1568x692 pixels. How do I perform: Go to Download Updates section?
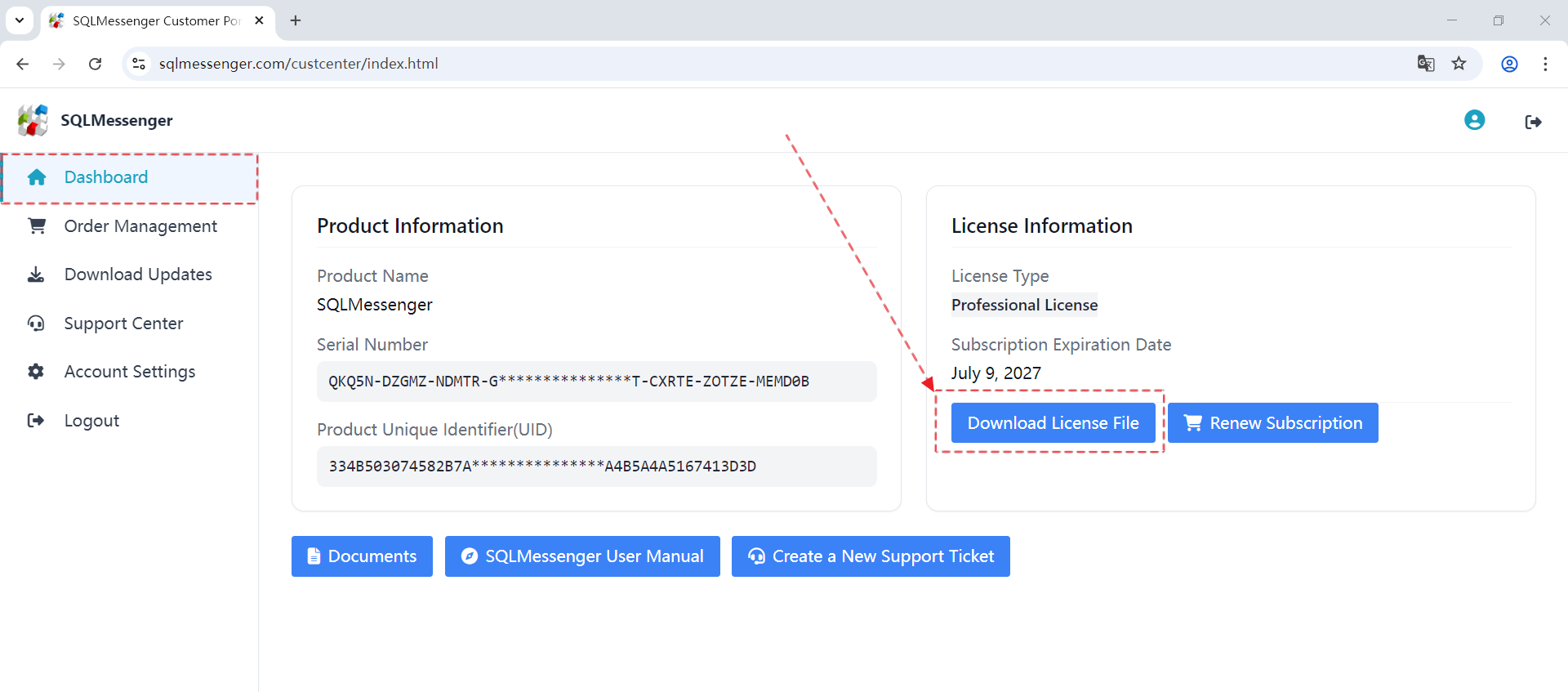pos(138,275)
